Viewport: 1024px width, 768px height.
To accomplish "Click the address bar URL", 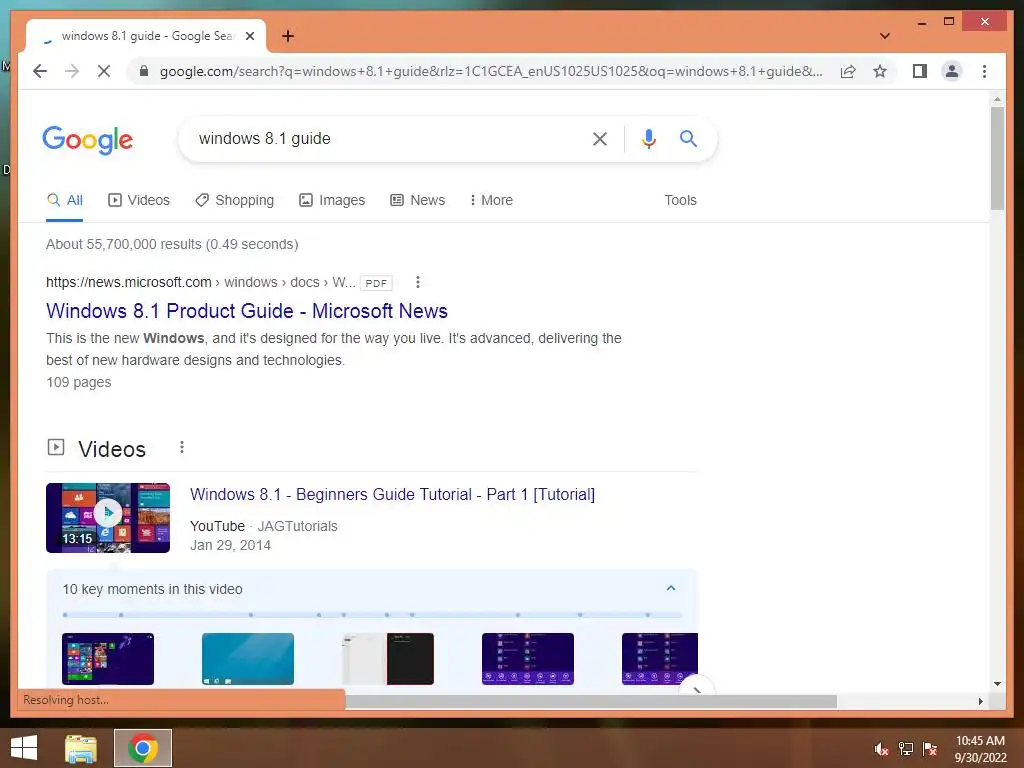I will [x=490, y=71].
